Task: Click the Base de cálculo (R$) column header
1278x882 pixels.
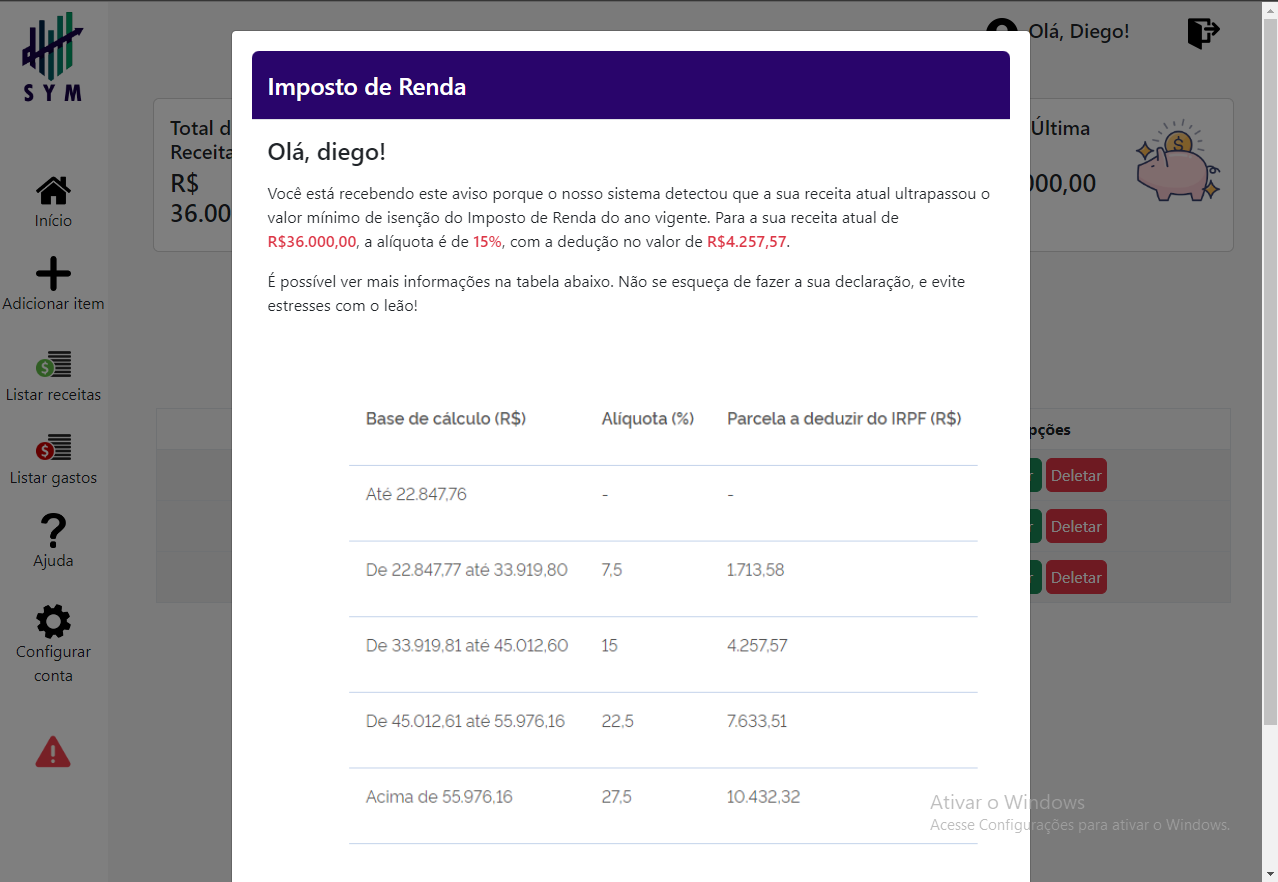Action: tap(446, 419)
